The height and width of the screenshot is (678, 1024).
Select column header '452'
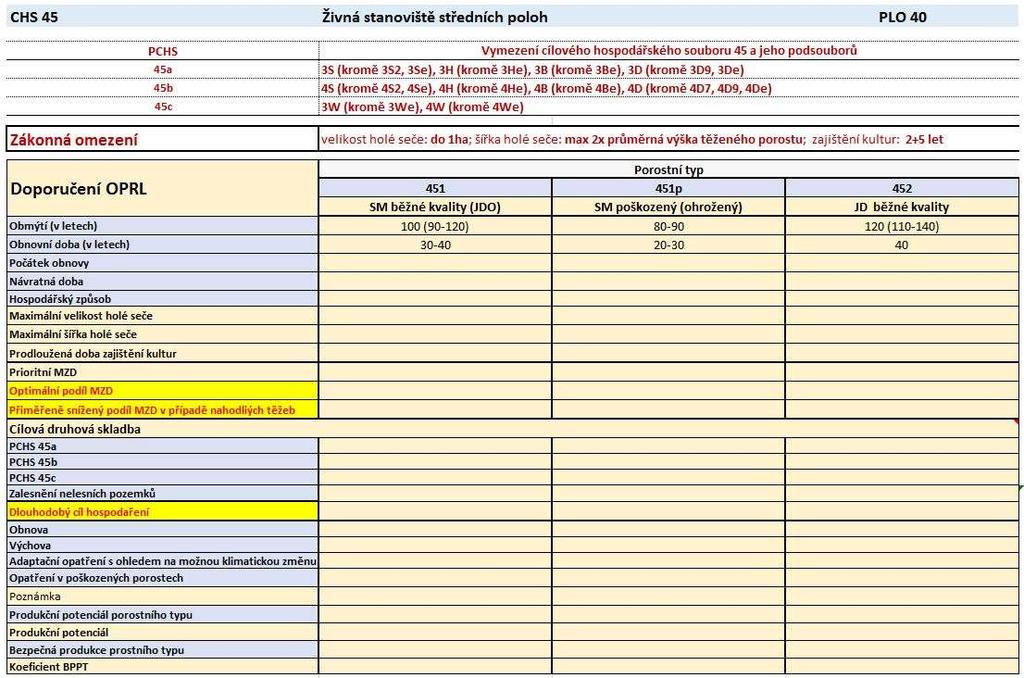(902, 188)
